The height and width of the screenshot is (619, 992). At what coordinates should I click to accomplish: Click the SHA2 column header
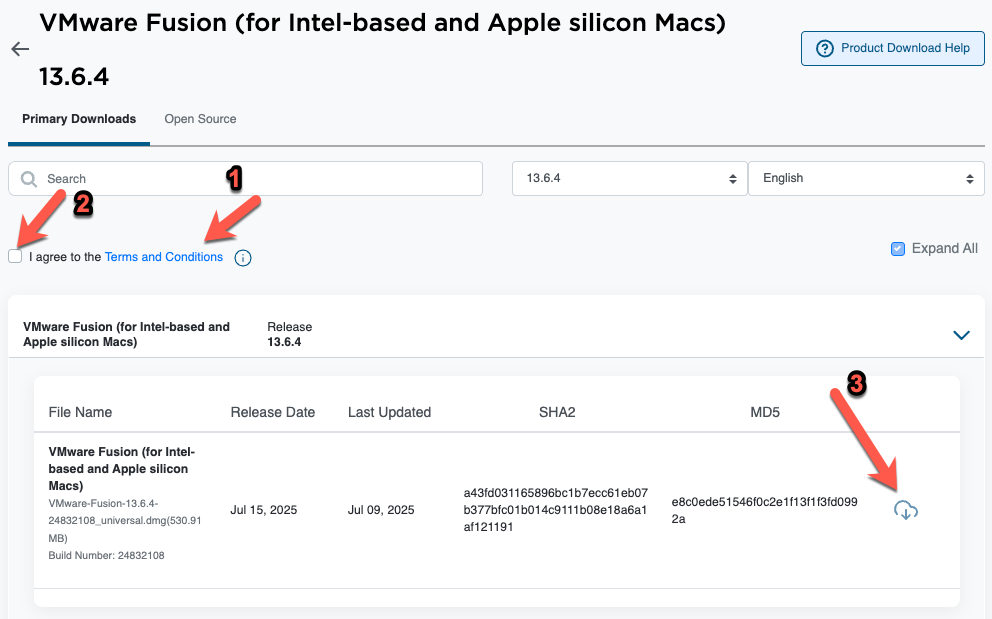click(556, 412)
